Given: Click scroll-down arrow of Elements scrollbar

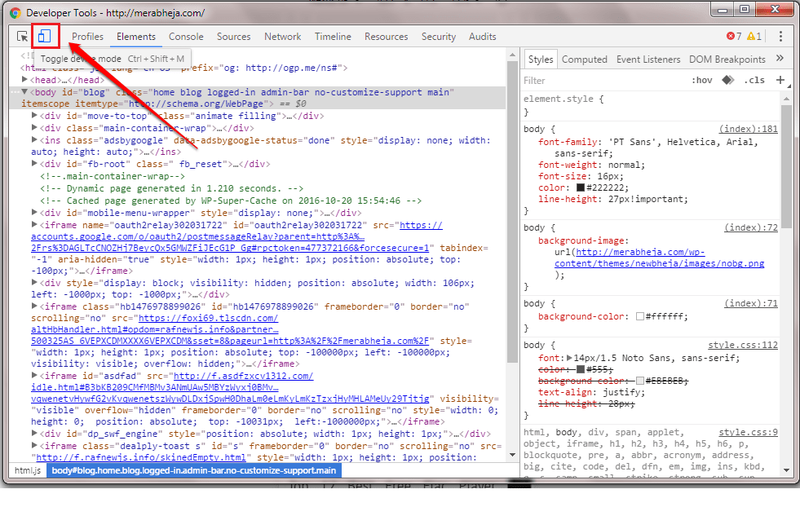Looking at the screenshot, I should click(513, 454).
